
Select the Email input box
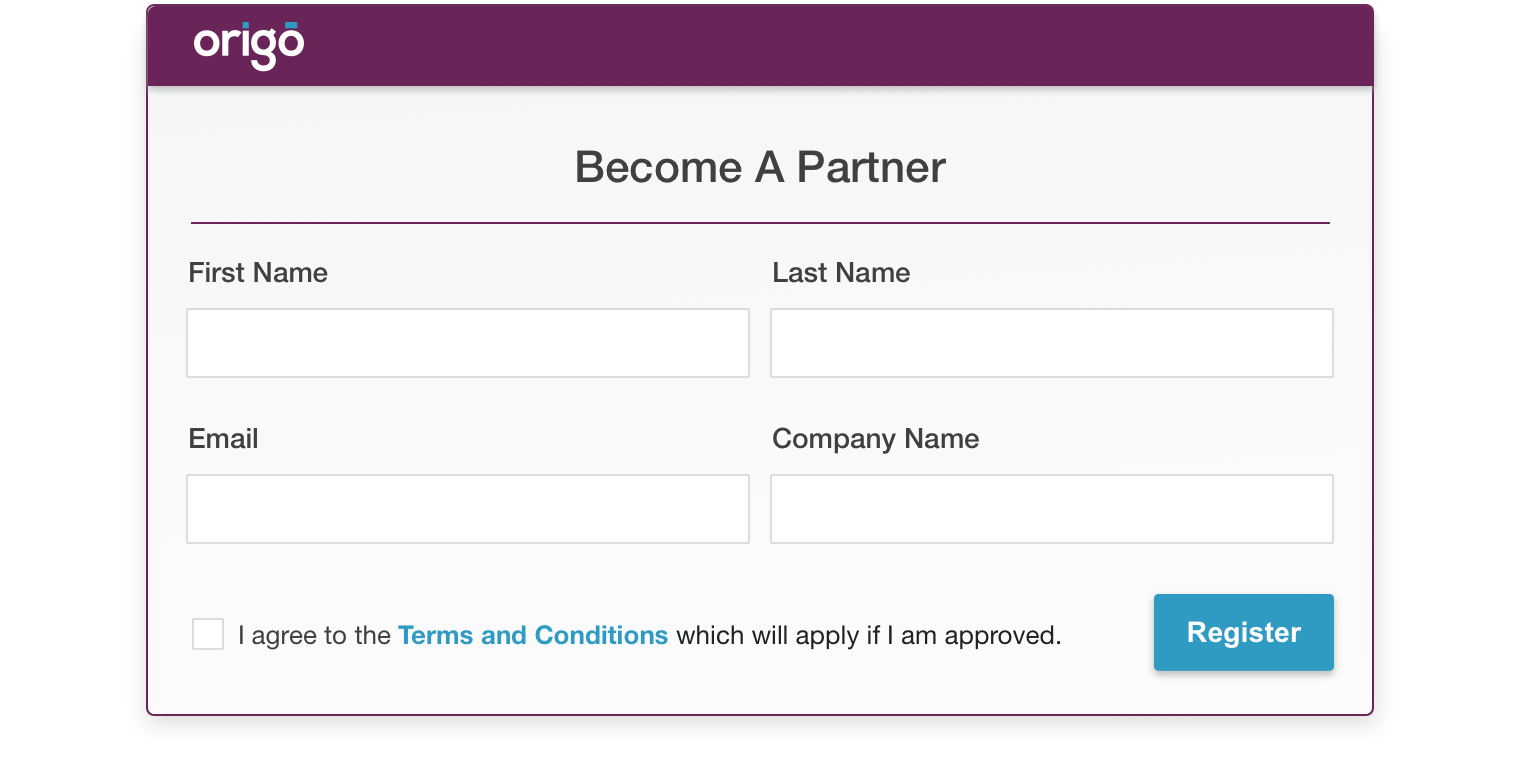(x=468, y=509)
